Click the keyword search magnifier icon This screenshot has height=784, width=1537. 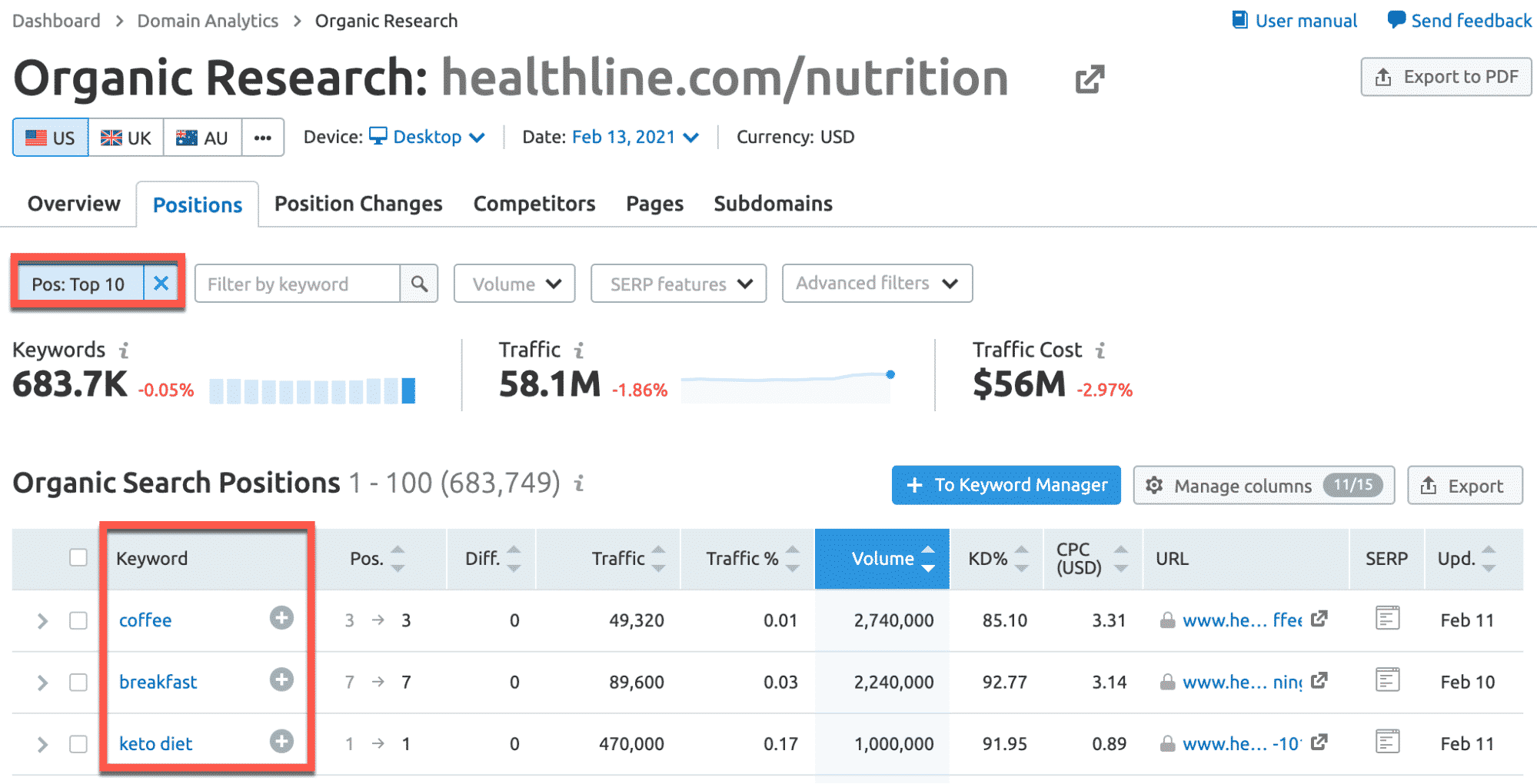(419, 284)
